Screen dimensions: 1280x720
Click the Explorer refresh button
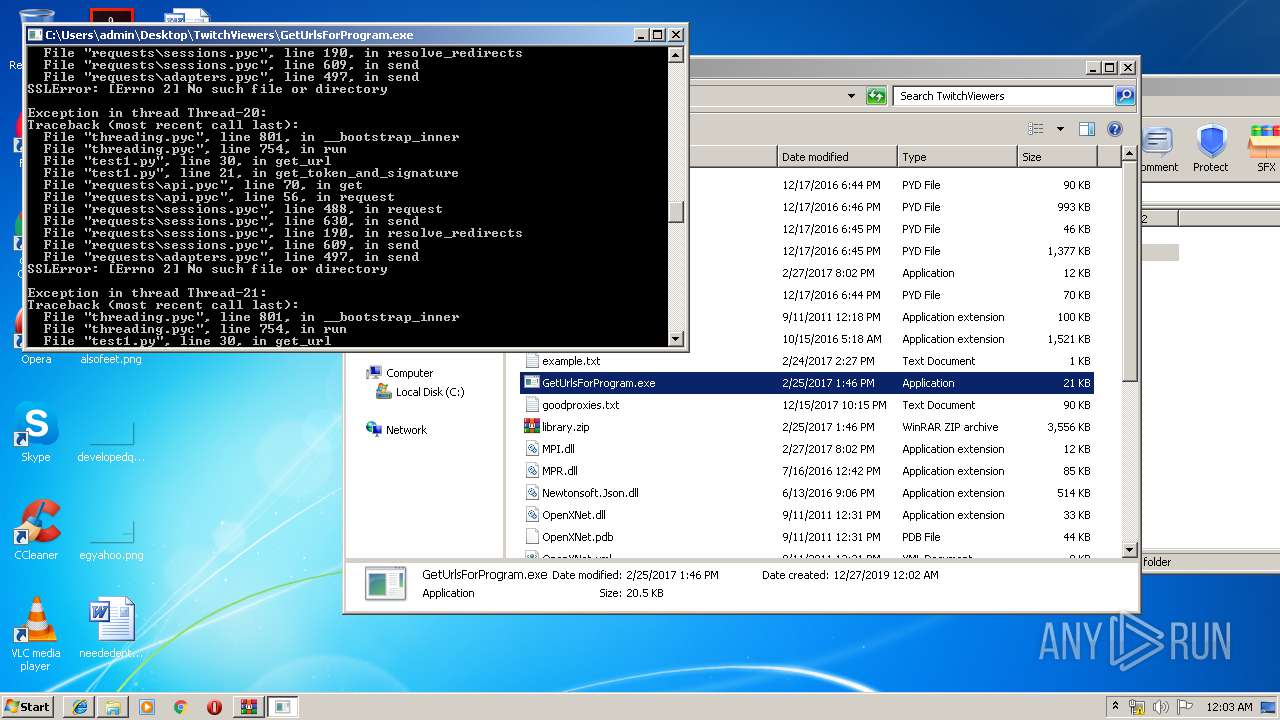click(876, 96)
